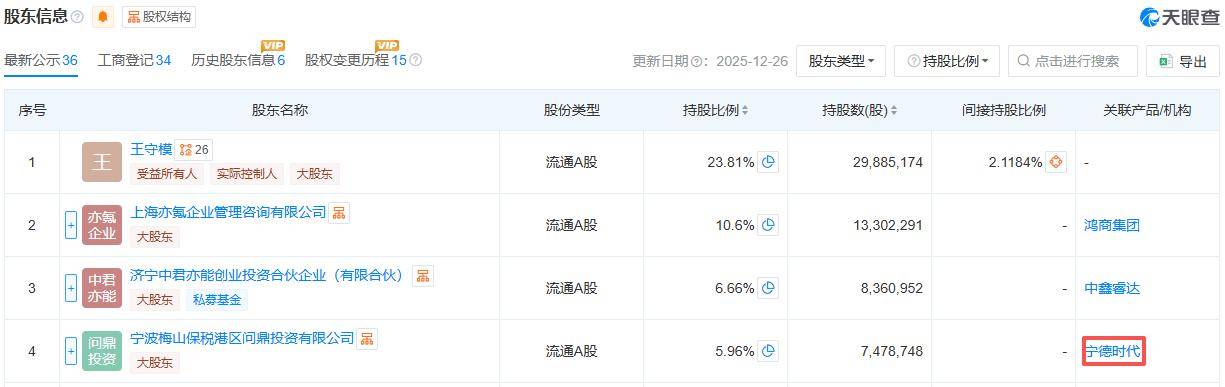Screen dimensions: 1225x387
Task: Click the orange bell alert icon
Action: click(103, 17)
